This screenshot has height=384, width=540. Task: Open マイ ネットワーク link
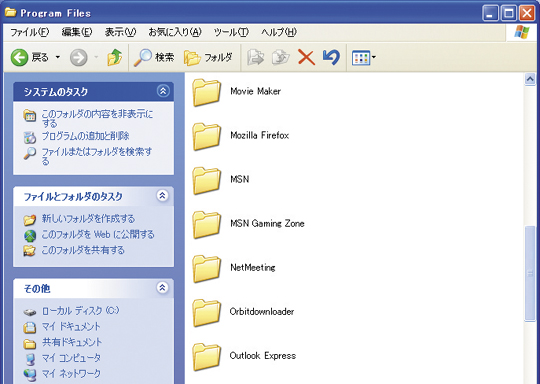click(71, 373)
